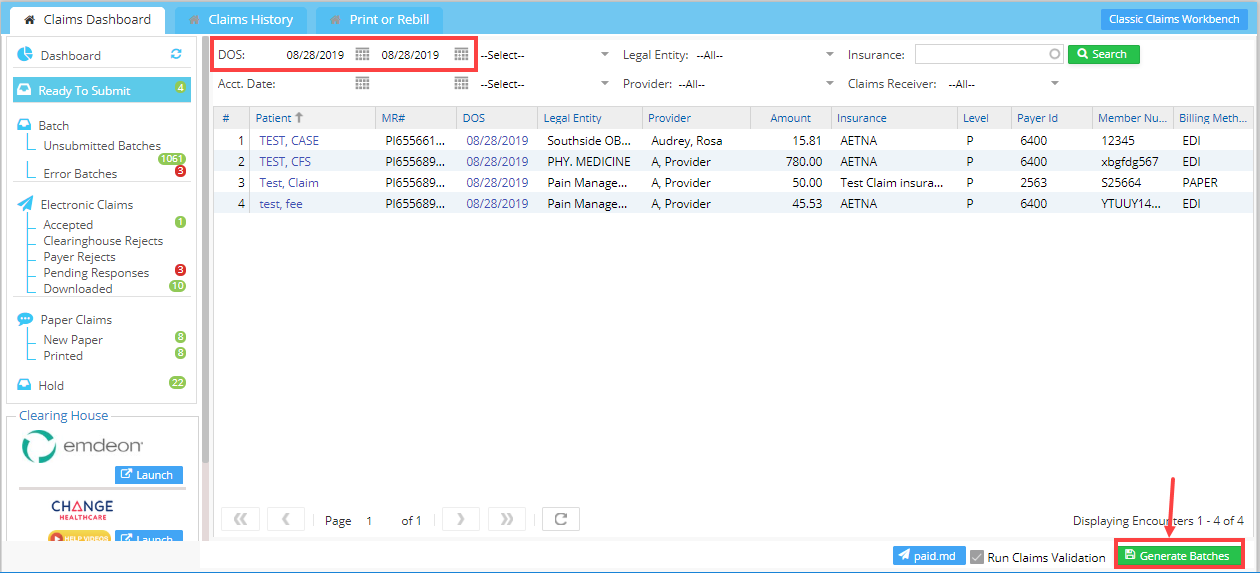Image resolution: width=1260 pixels, height=573 pixels.
Task: Click the Dashboard refresh icon
Action: pos(177,55)
